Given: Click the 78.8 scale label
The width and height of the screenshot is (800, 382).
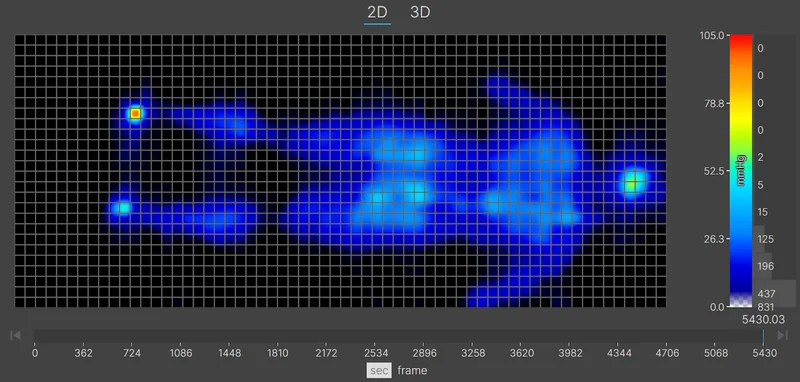Looking at the screenshot, I should 714,104.
